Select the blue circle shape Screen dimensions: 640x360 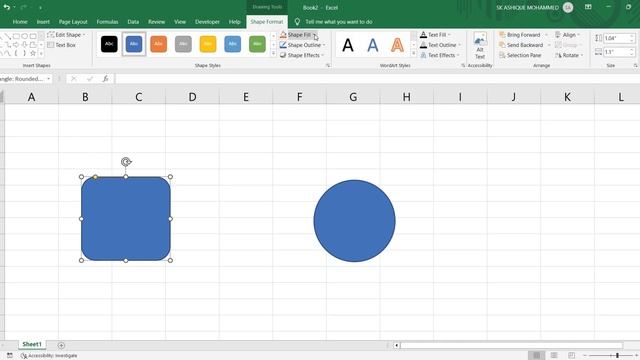point(354,221)
